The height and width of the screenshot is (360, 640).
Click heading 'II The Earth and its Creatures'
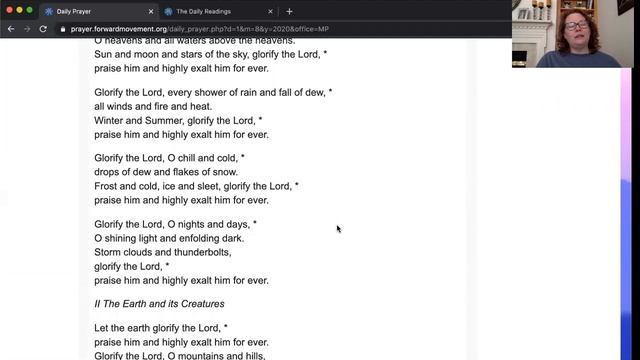(159, 304)
